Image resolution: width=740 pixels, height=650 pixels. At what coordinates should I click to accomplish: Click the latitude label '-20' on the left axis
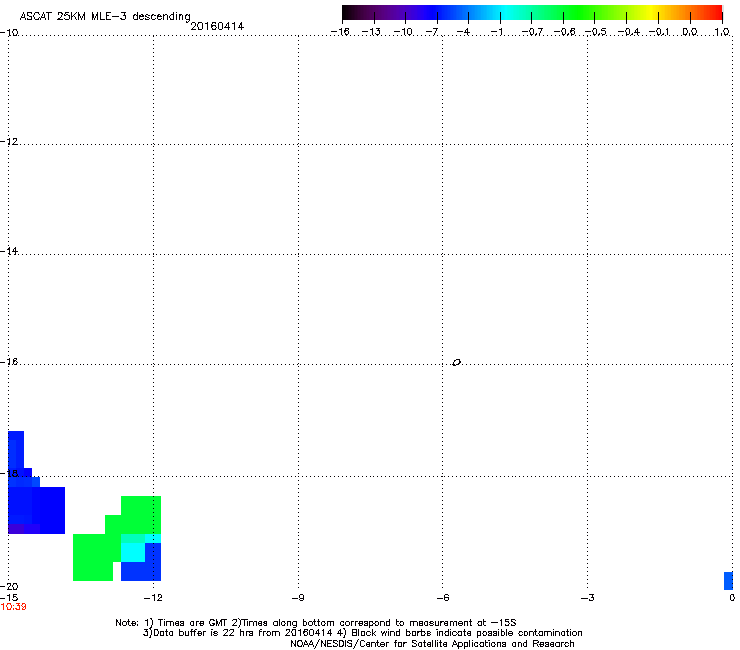[9, 586]
